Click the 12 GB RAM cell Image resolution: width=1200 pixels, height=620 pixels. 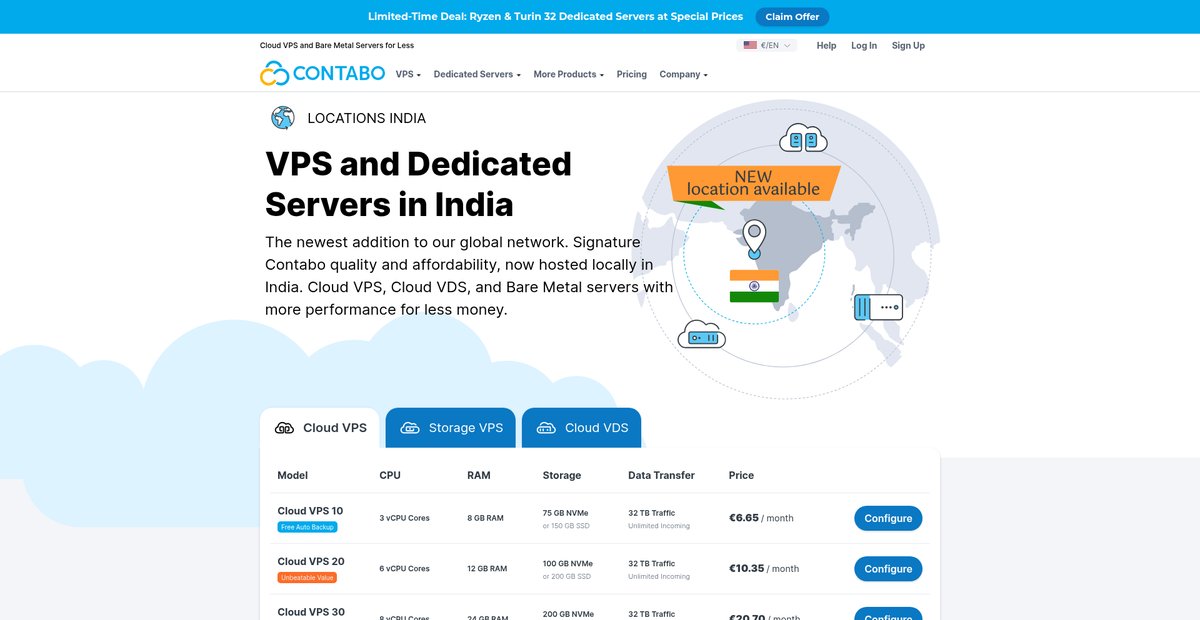point(487,568)
